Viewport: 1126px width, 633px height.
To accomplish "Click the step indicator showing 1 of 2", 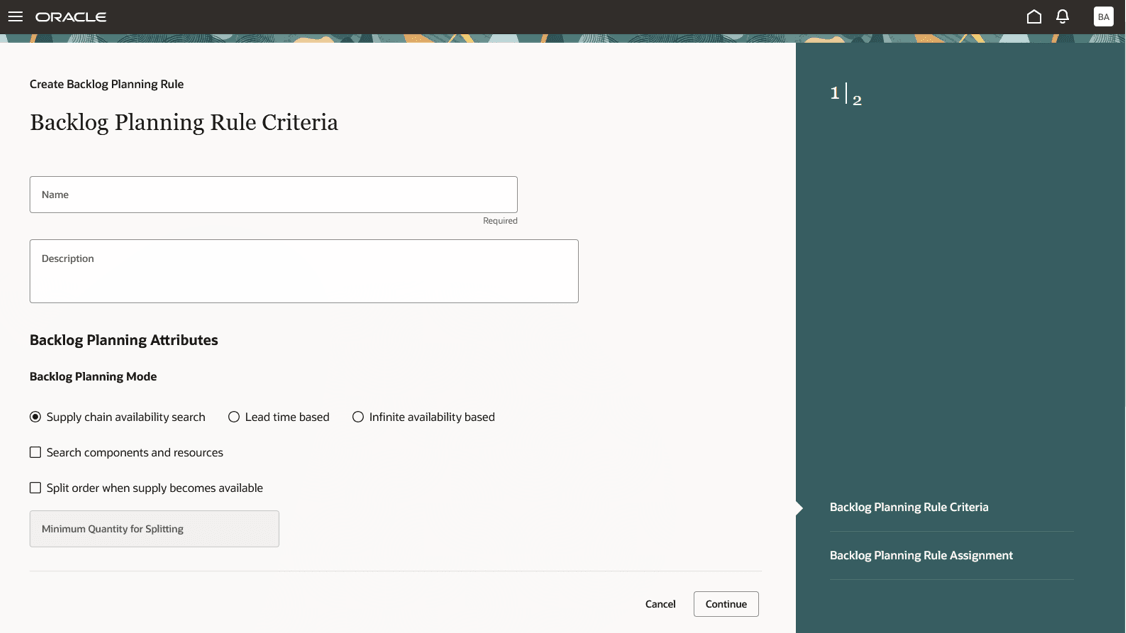I will pyautogui.click(x=845, y=96).
